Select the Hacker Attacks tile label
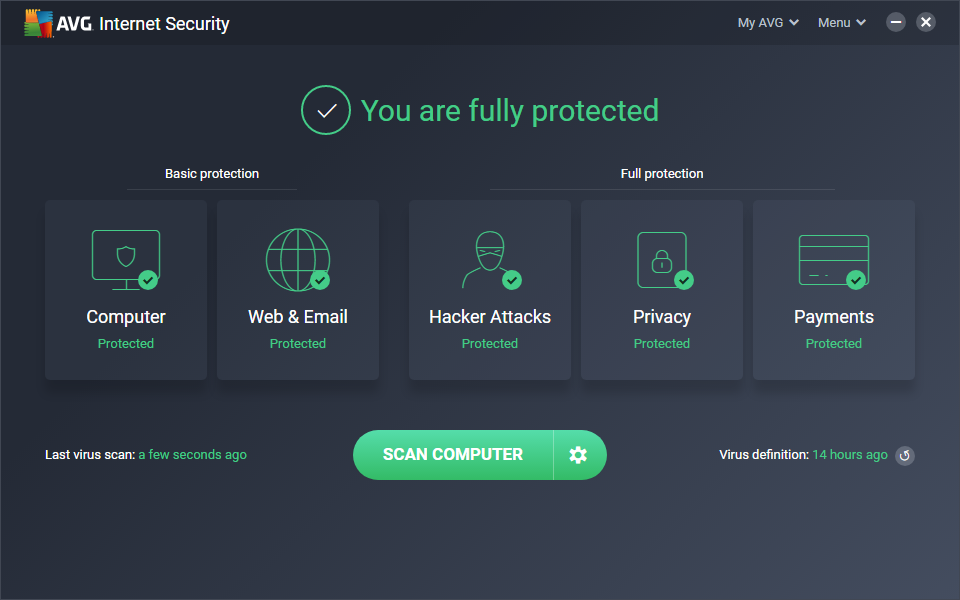 [490, 317]
